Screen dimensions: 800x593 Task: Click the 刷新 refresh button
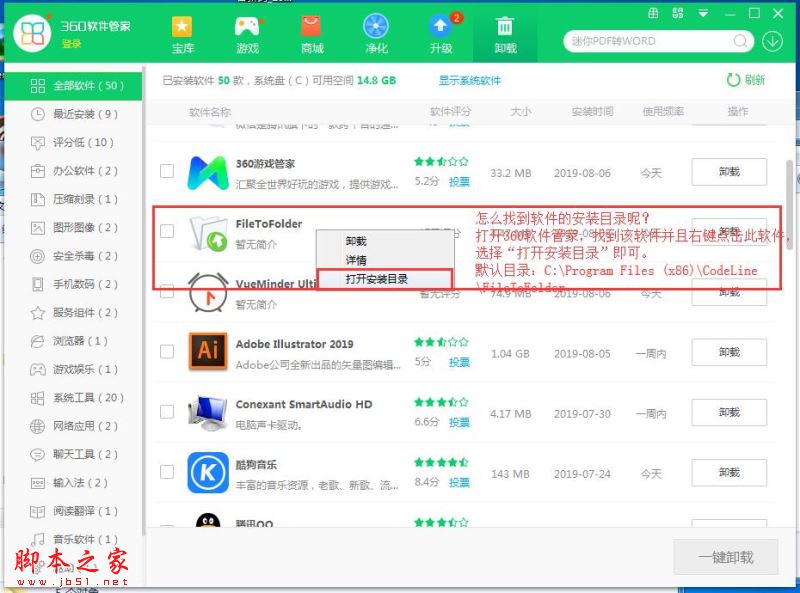pos(745,80)
